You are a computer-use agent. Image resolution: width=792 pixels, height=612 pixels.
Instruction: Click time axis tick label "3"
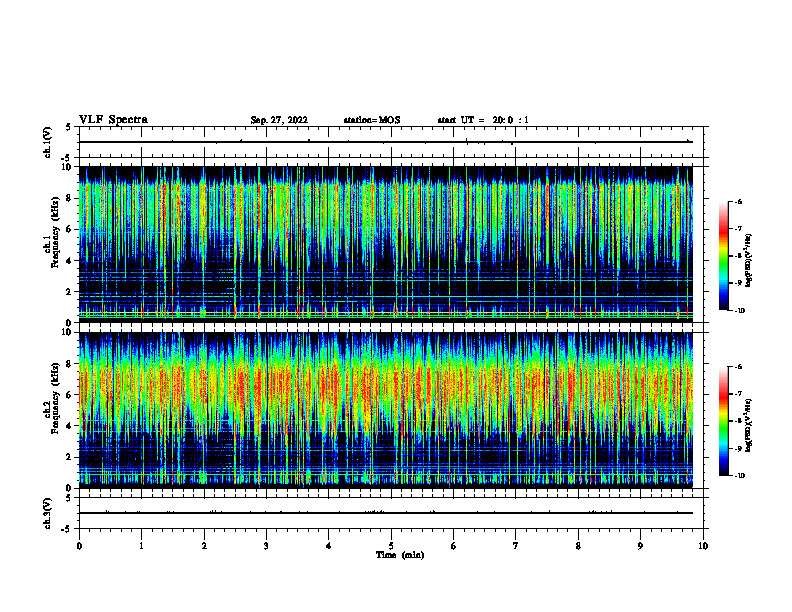(x=266, y=546)
